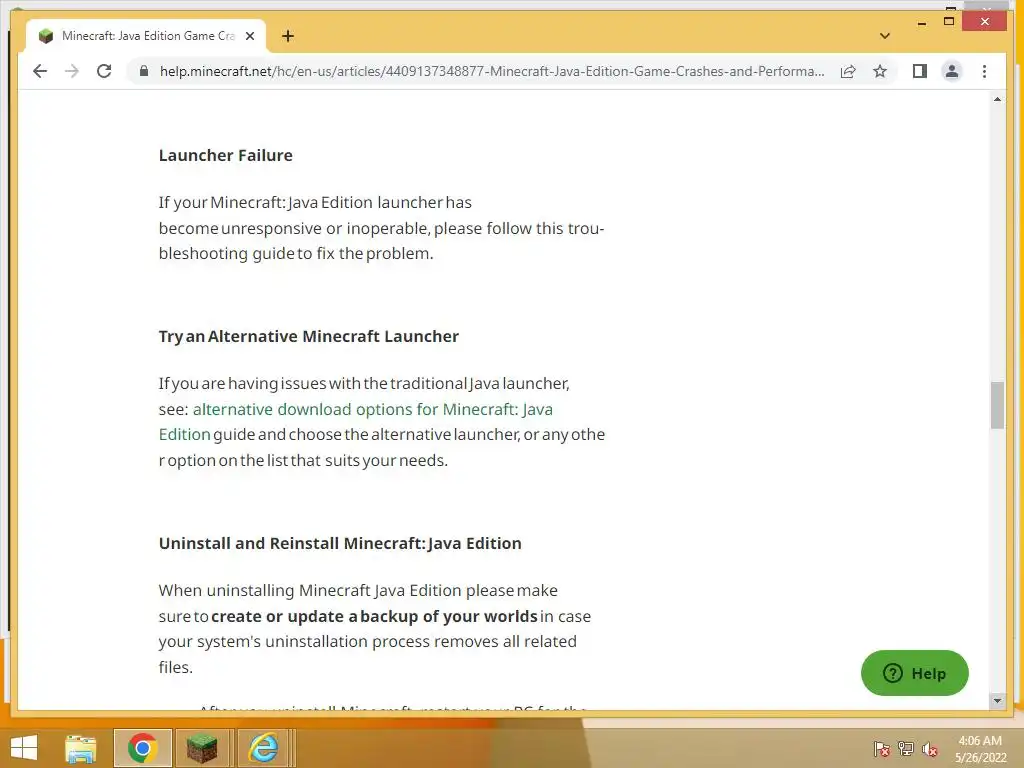This screenshot has width=1024, height=768.
Task: Select the Minecraft: Java Edition Game Crashes tab
Action: (146, 36)
